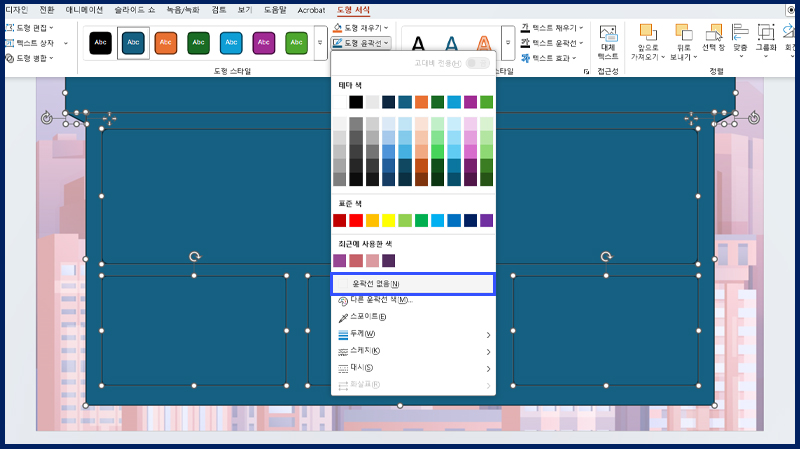Apply the dark green Abc shape style
The image size is (800, 449).
pos(198,43)
